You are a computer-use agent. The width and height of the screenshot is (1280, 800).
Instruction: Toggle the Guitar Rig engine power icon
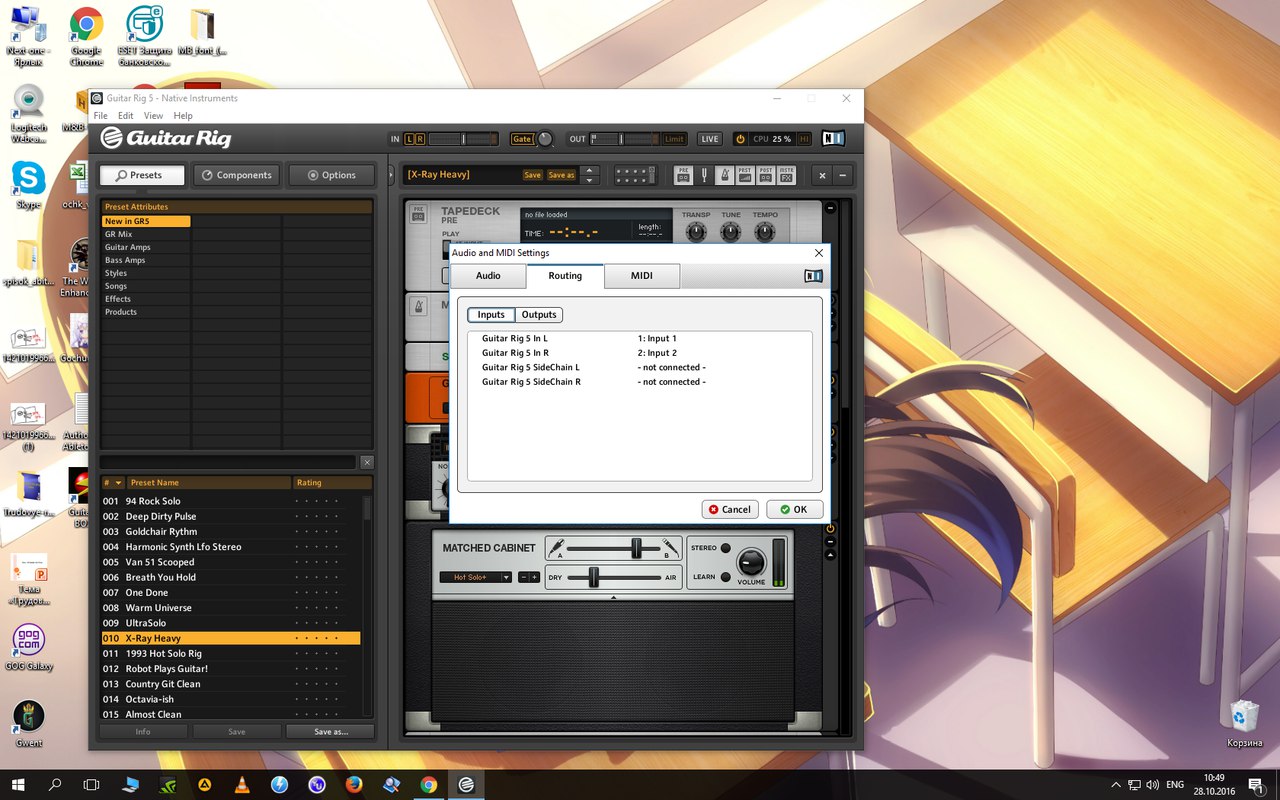[x=740, y=139]
